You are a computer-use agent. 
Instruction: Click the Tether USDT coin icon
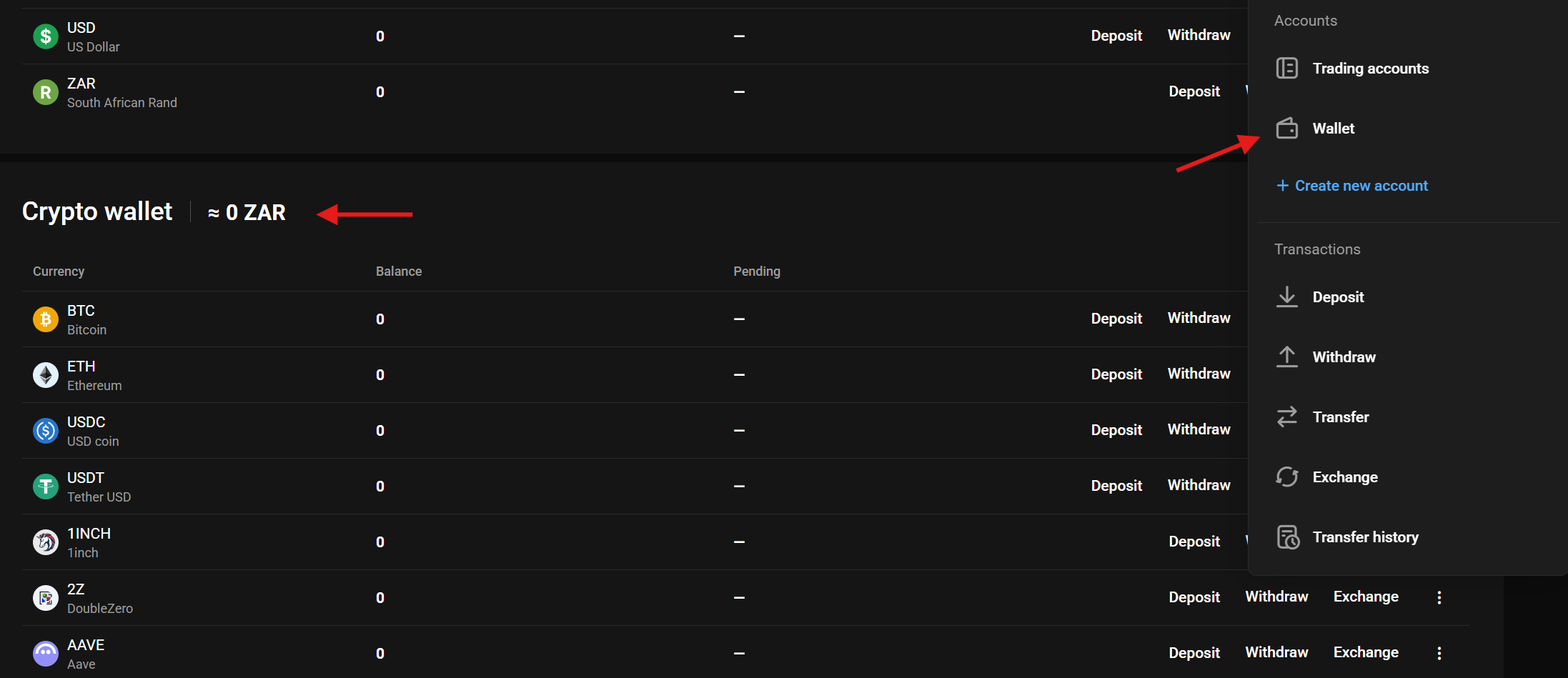click(x=46, y=487)
